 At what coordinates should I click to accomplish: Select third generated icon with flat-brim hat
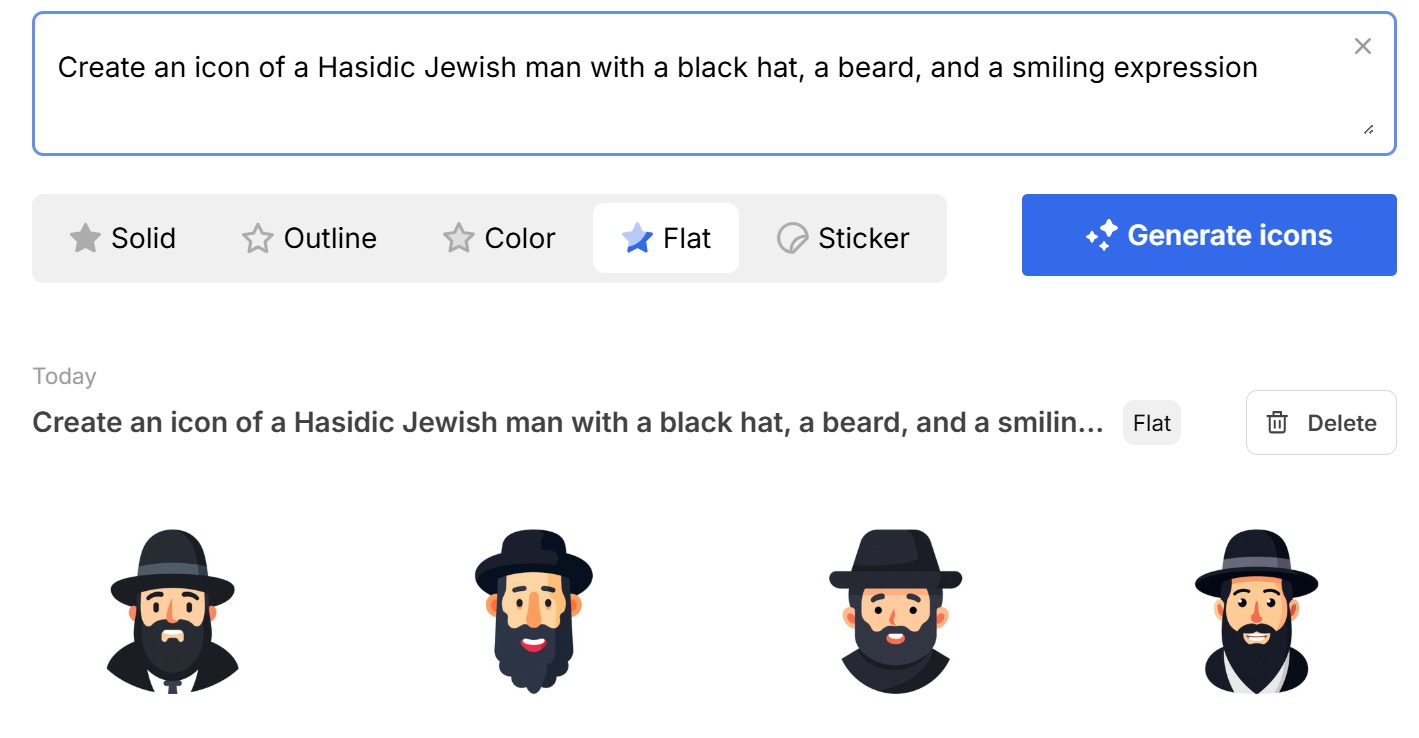point(895,611)
